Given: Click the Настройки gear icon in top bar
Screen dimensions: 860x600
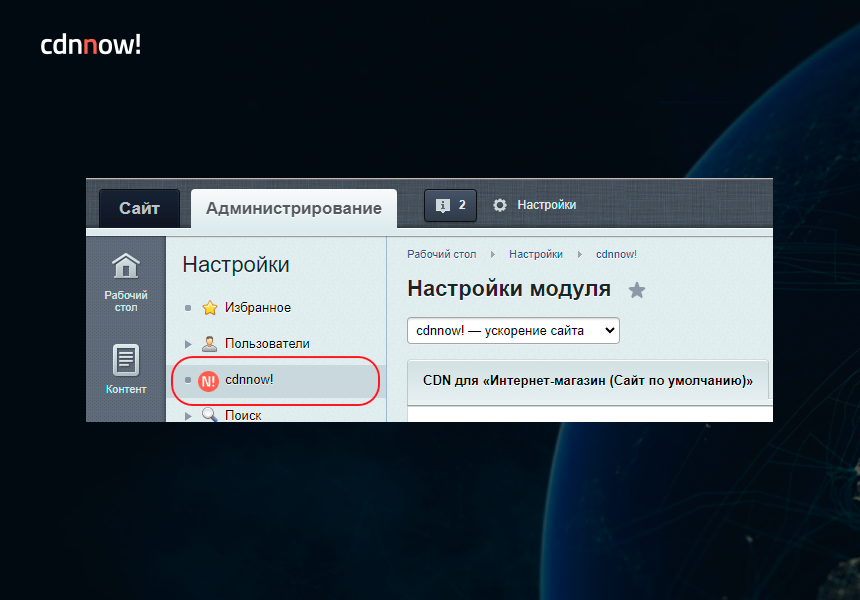Looking at the screenshot, I should click(x=499, y=205).
